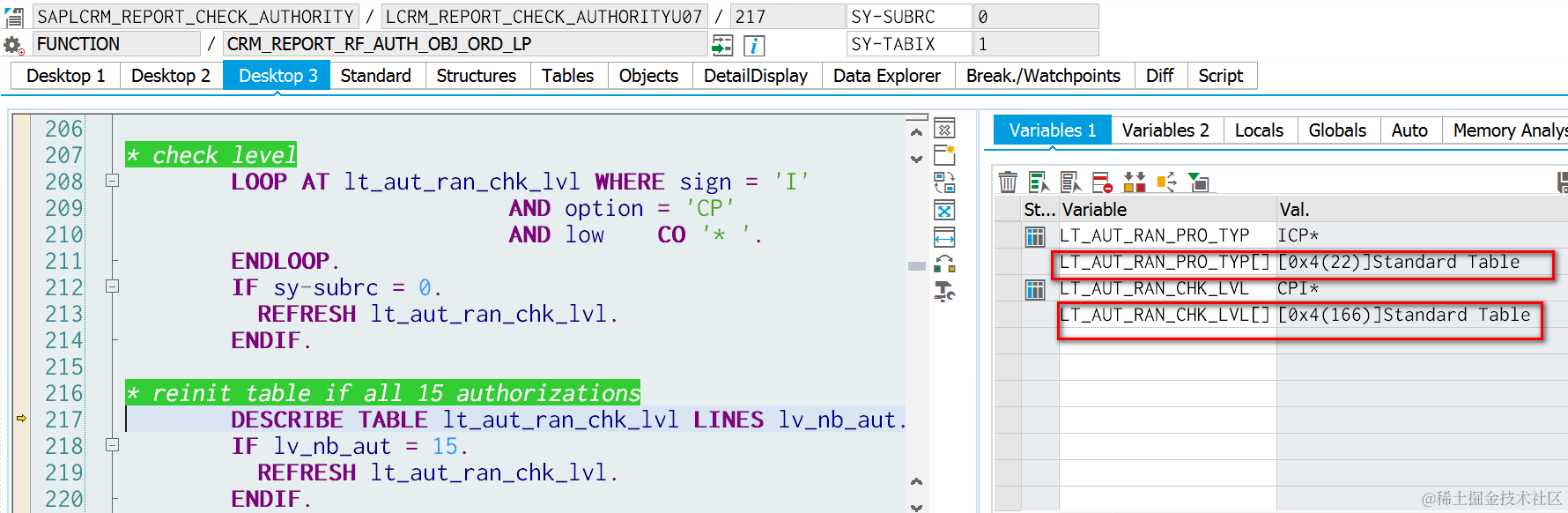Click the LCRM_REPORT_CHECK_AUTHORITYU07 include field
Image resolution: width=1568 pixels, height=513 pixels.
click(x=544, y=17)
